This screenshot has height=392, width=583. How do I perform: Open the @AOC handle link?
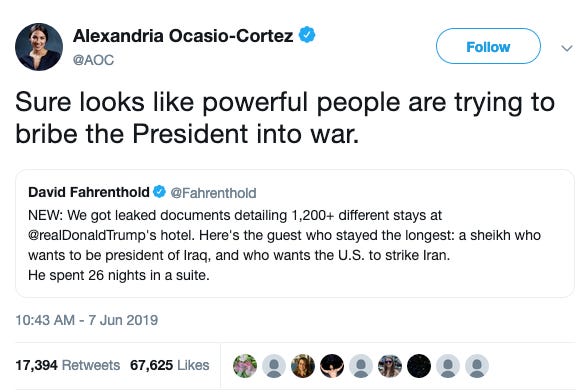click(x=93, y=60)
